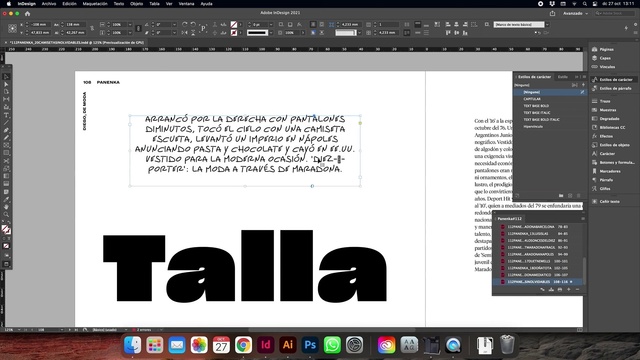Click rotate 90° clockwise icon
Image resolution: width=640 pixels, height=360 pixels.
click(x=185, y=24)
